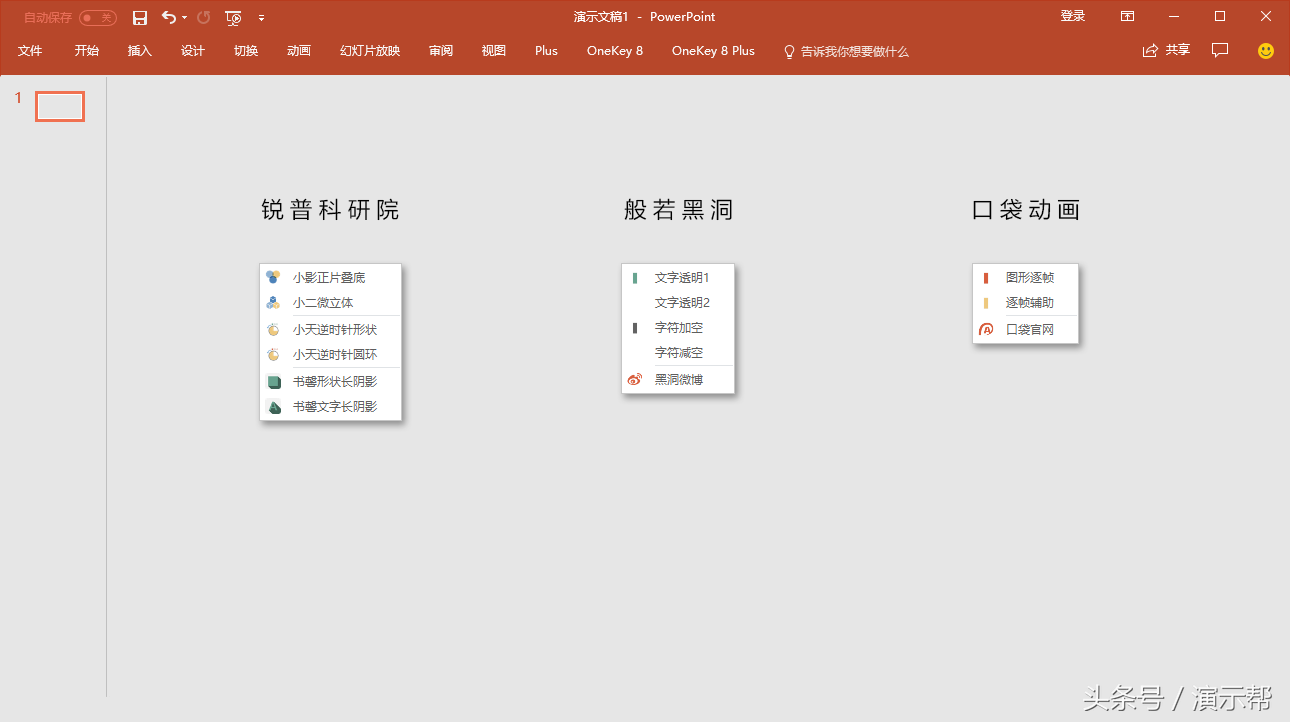Click the Save icon in the quick access toolbar
This screenshot has width=1290, height=722.
coord(140,17)
